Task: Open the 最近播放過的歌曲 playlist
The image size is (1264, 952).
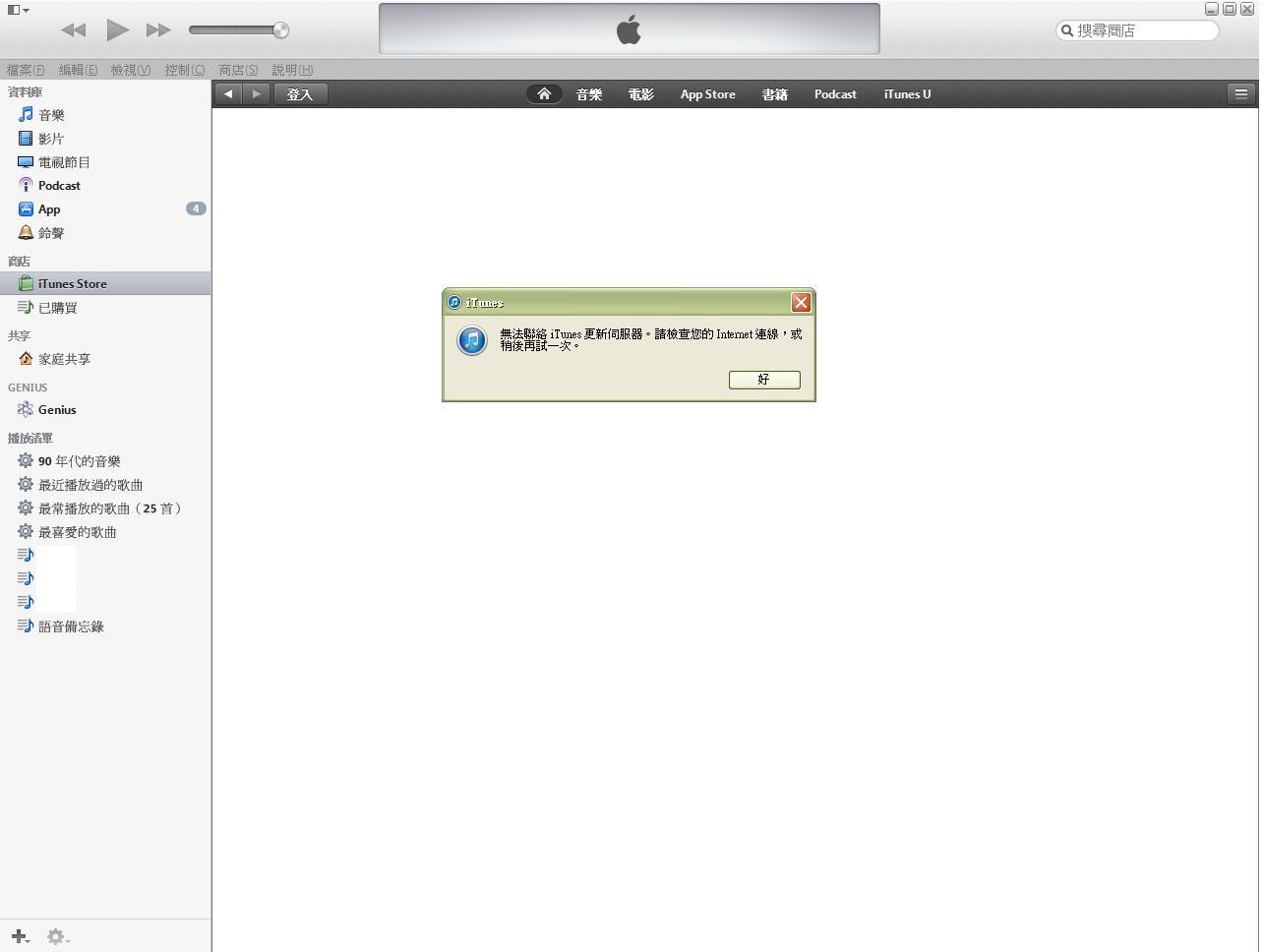Action: 105,485
